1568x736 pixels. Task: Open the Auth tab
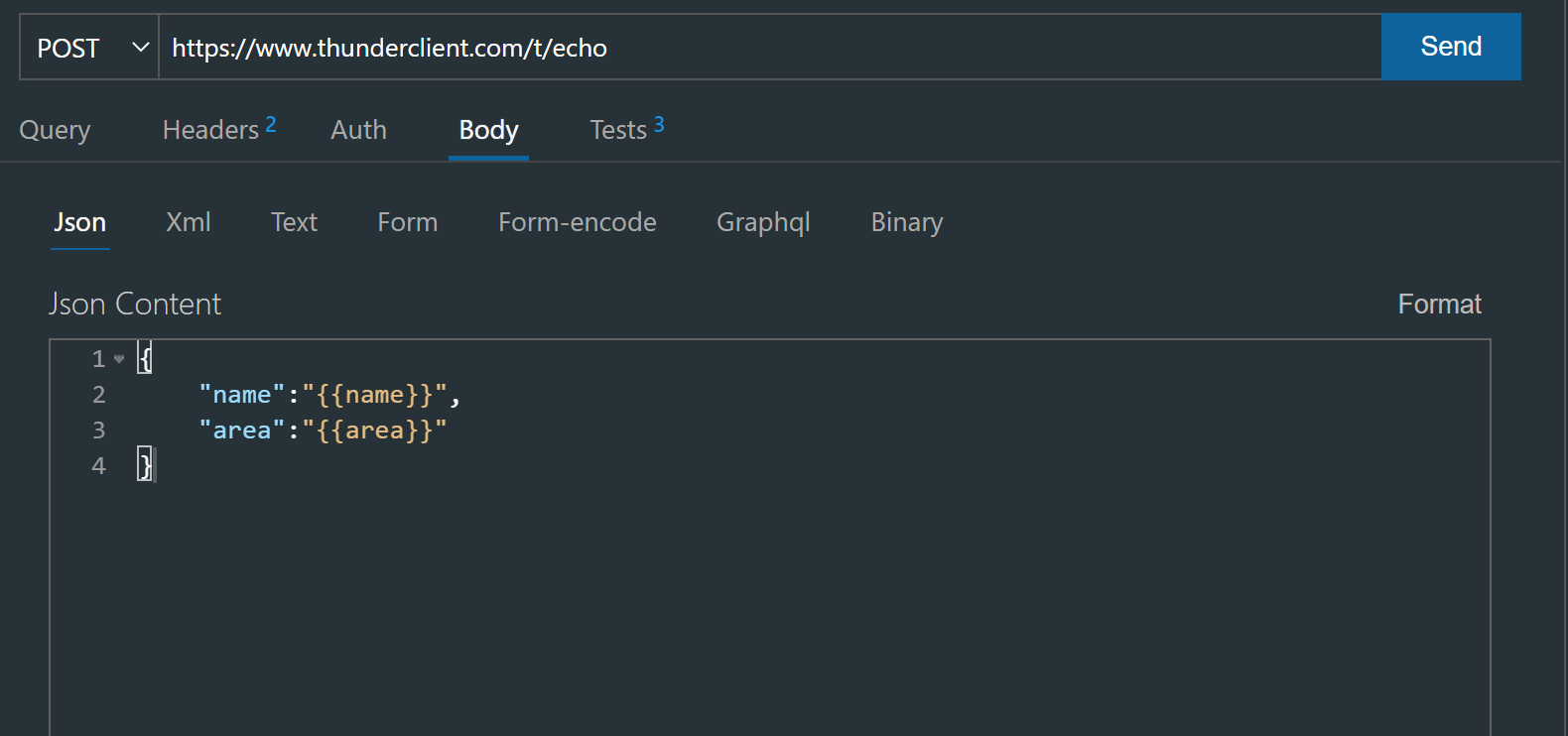pyautogui.click(x=358, y=130)
